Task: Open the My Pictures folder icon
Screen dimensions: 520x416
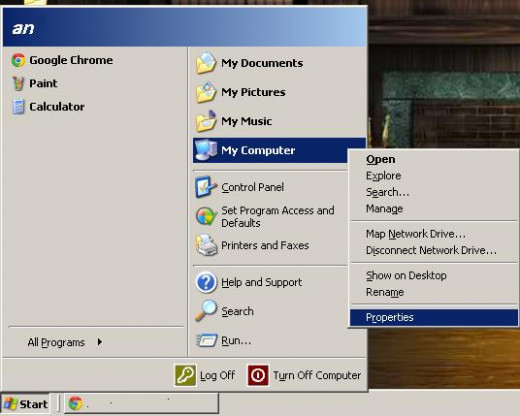Action: [206, 92]
